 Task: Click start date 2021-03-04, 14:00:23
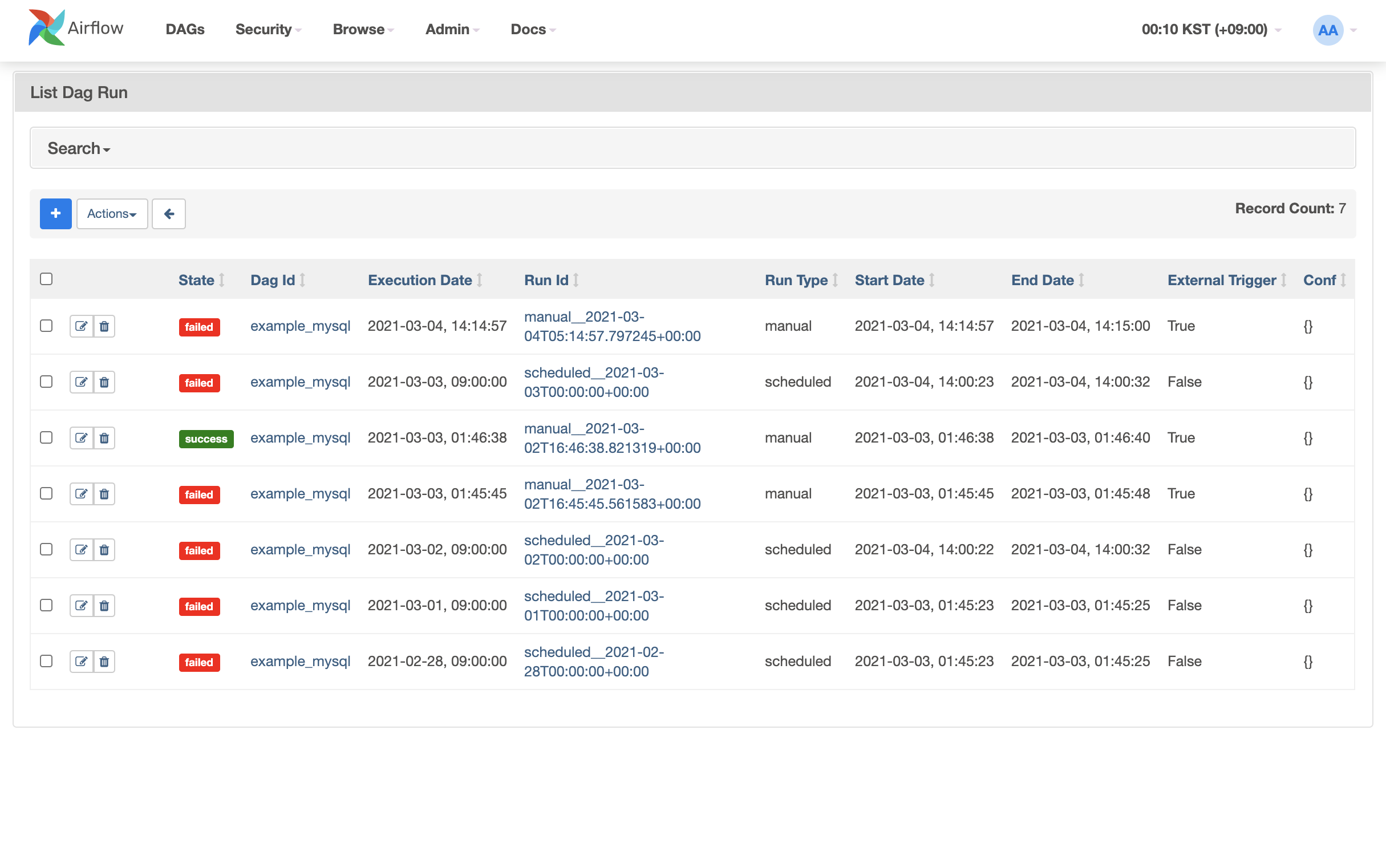[924, 382]
